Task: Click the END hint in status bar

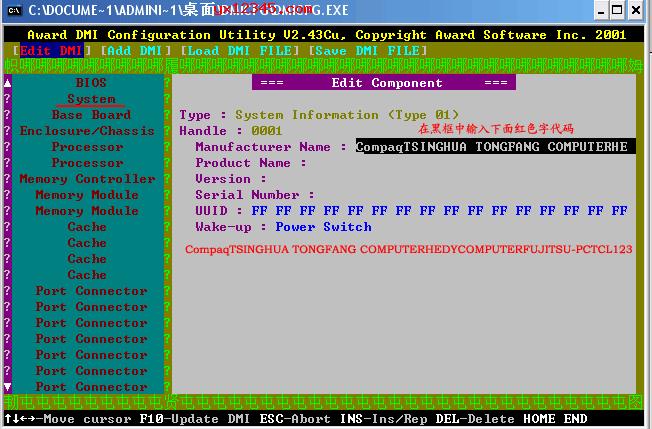Action: click(x=575, y=419)
